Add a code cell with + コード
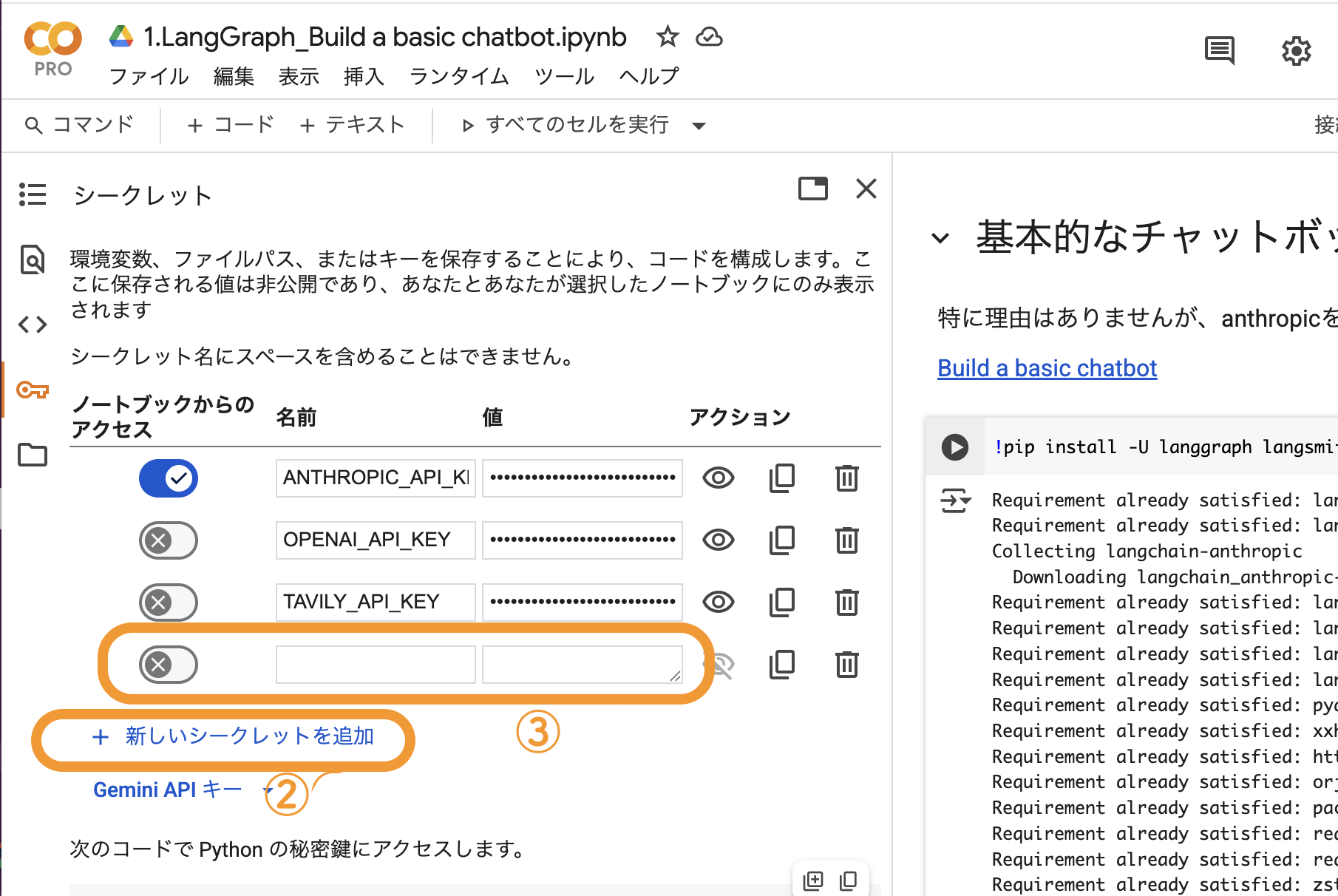 [230, 124]
